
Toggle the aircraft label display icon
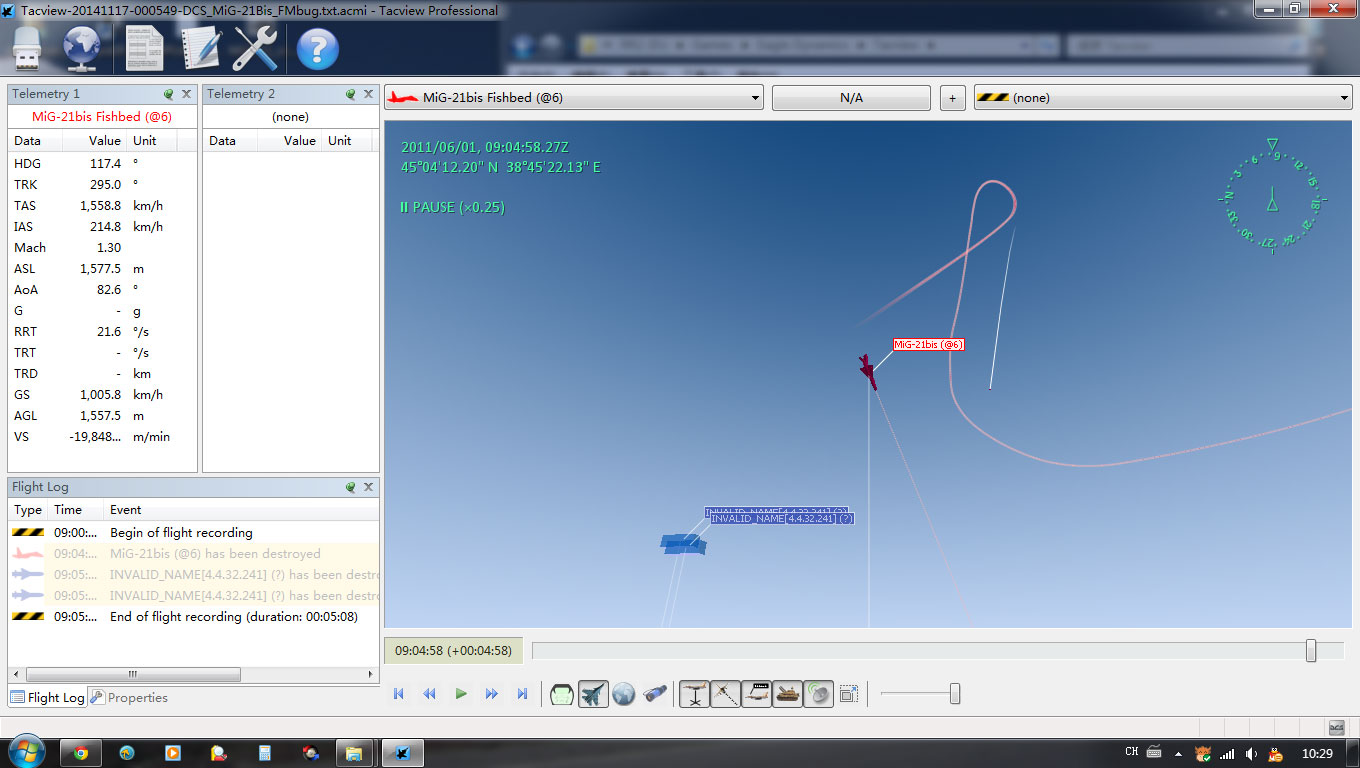[756, 694]
